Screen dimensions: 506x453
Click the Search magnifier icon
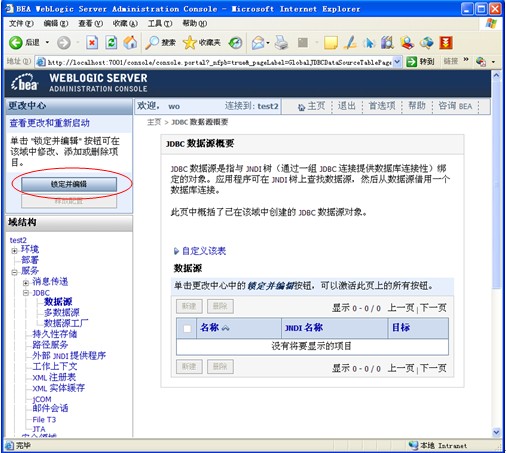coord(152,42)
